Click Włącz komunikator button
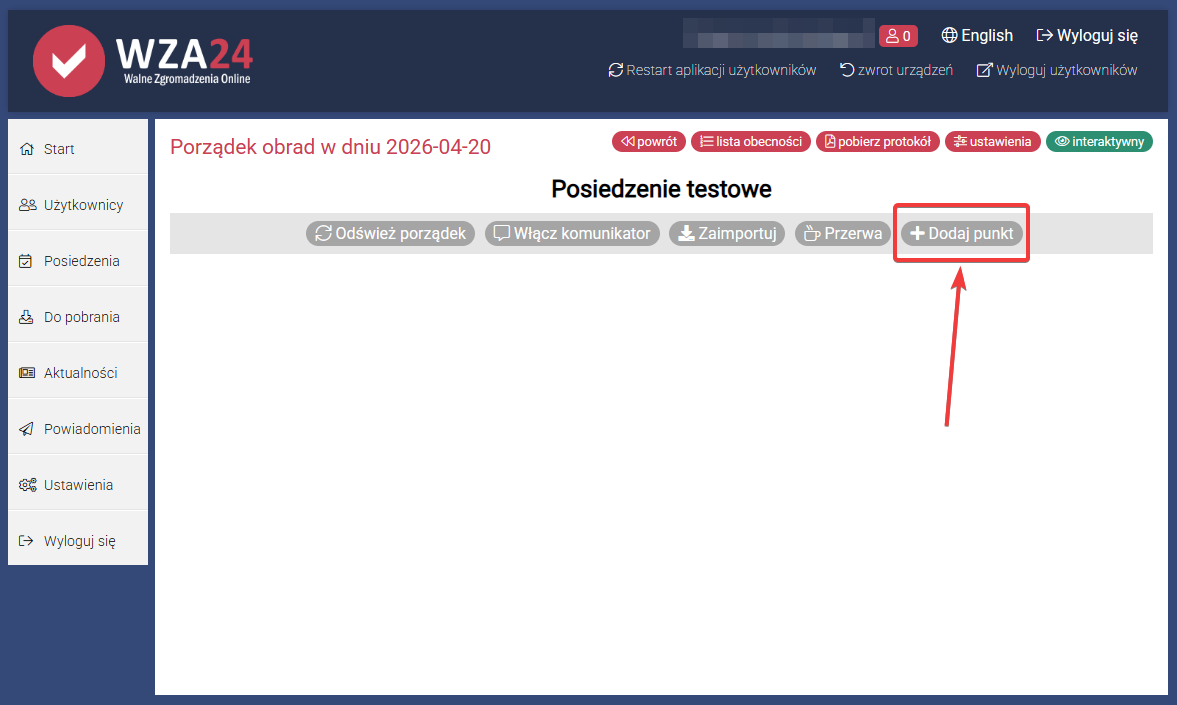This screenshot has height=705, width=1177. click(x=573, y=234)
